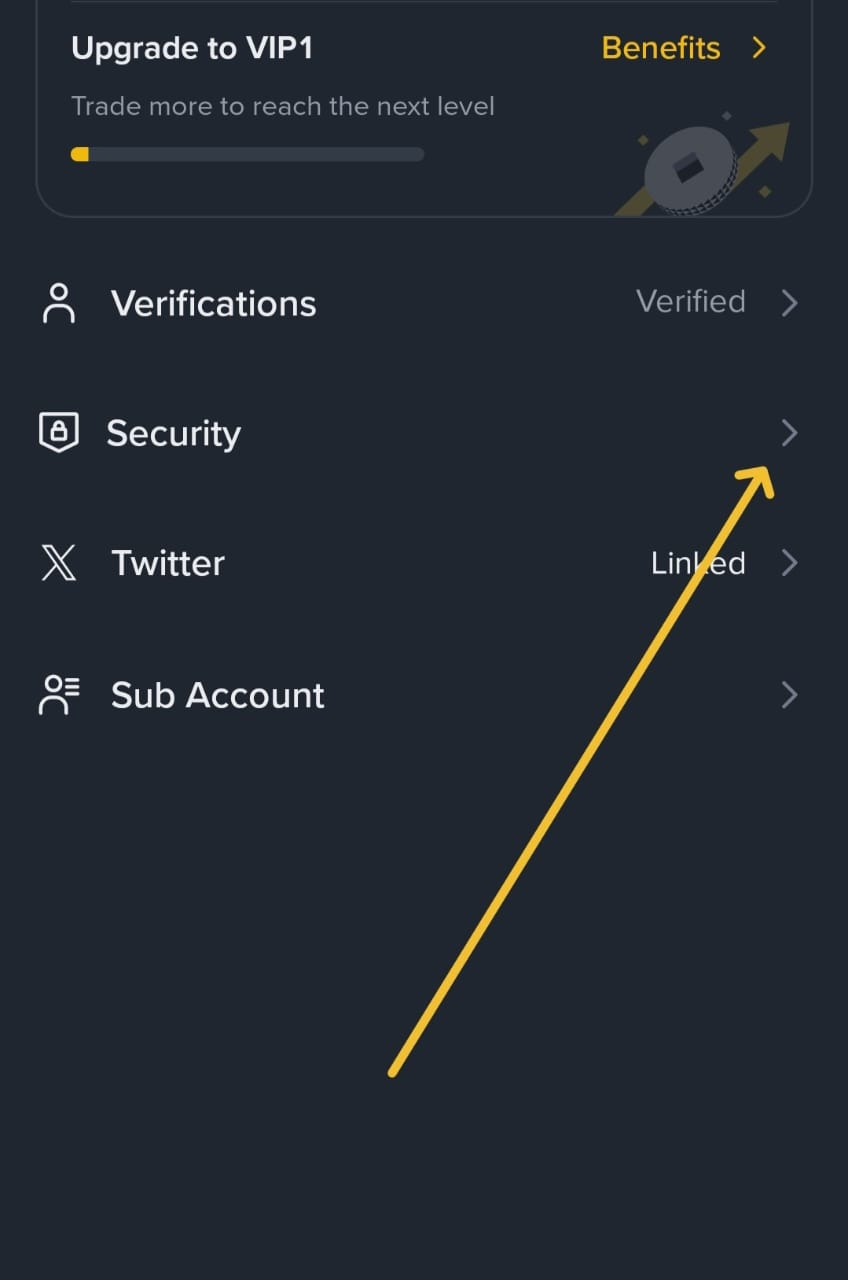Tap the Sub Account people icon
The width and height of the screenshot is (848, 1280).
point(59,695)
